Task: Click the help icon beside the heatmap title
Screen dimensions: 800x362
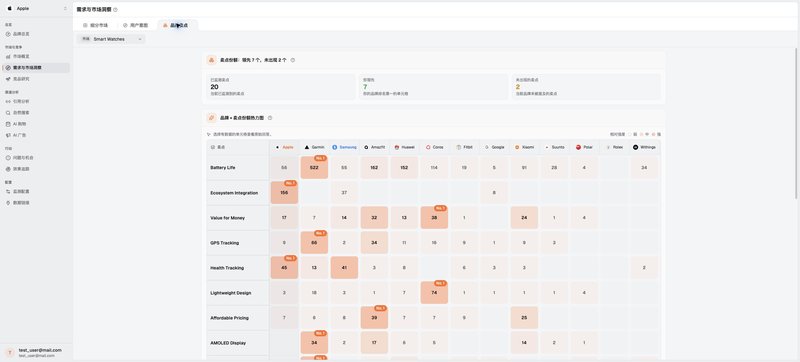Action: 270,118
